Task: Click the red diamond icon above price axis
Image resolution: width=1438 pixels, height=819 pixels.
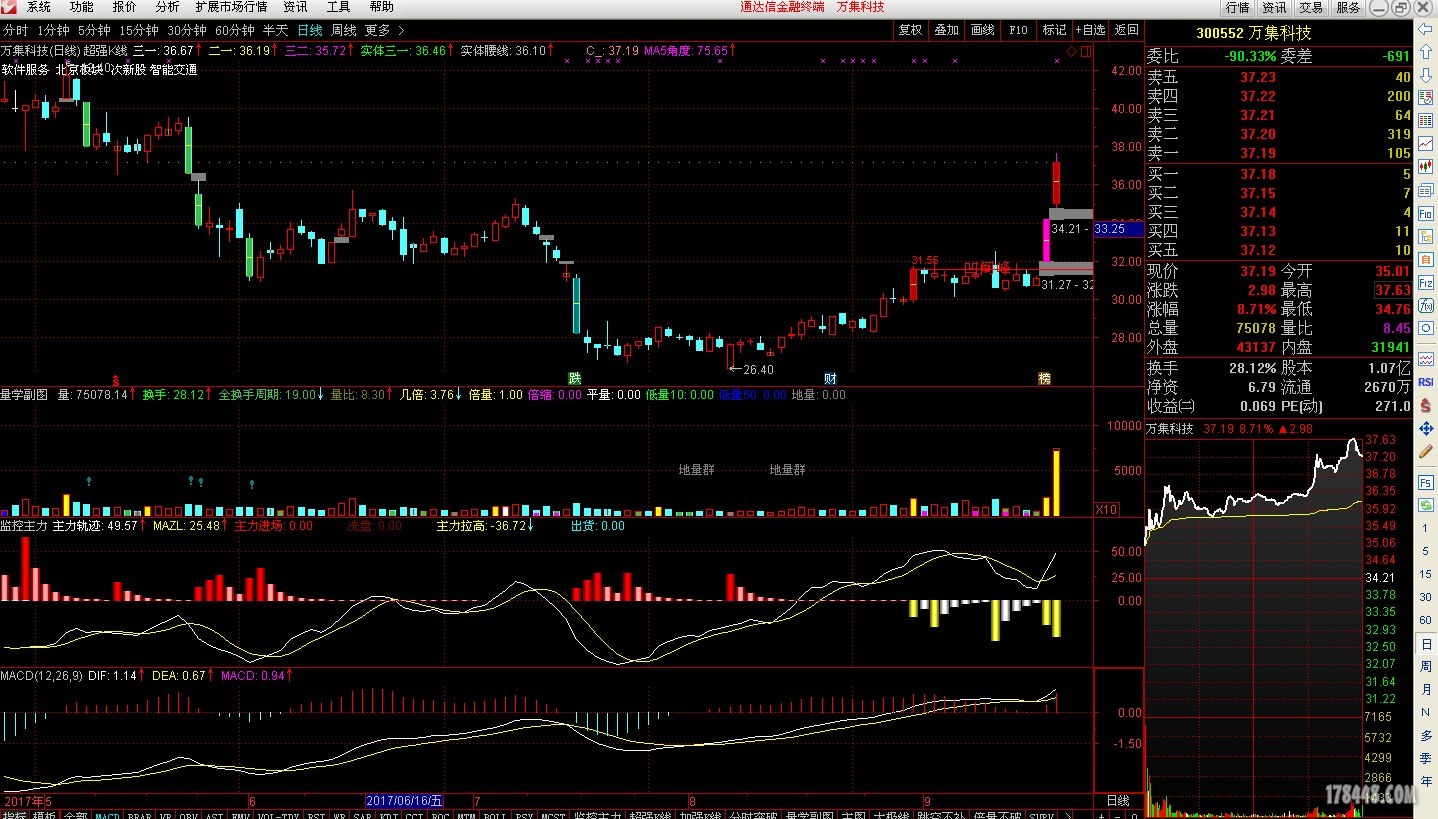Action: click(x=1071, y=51)
